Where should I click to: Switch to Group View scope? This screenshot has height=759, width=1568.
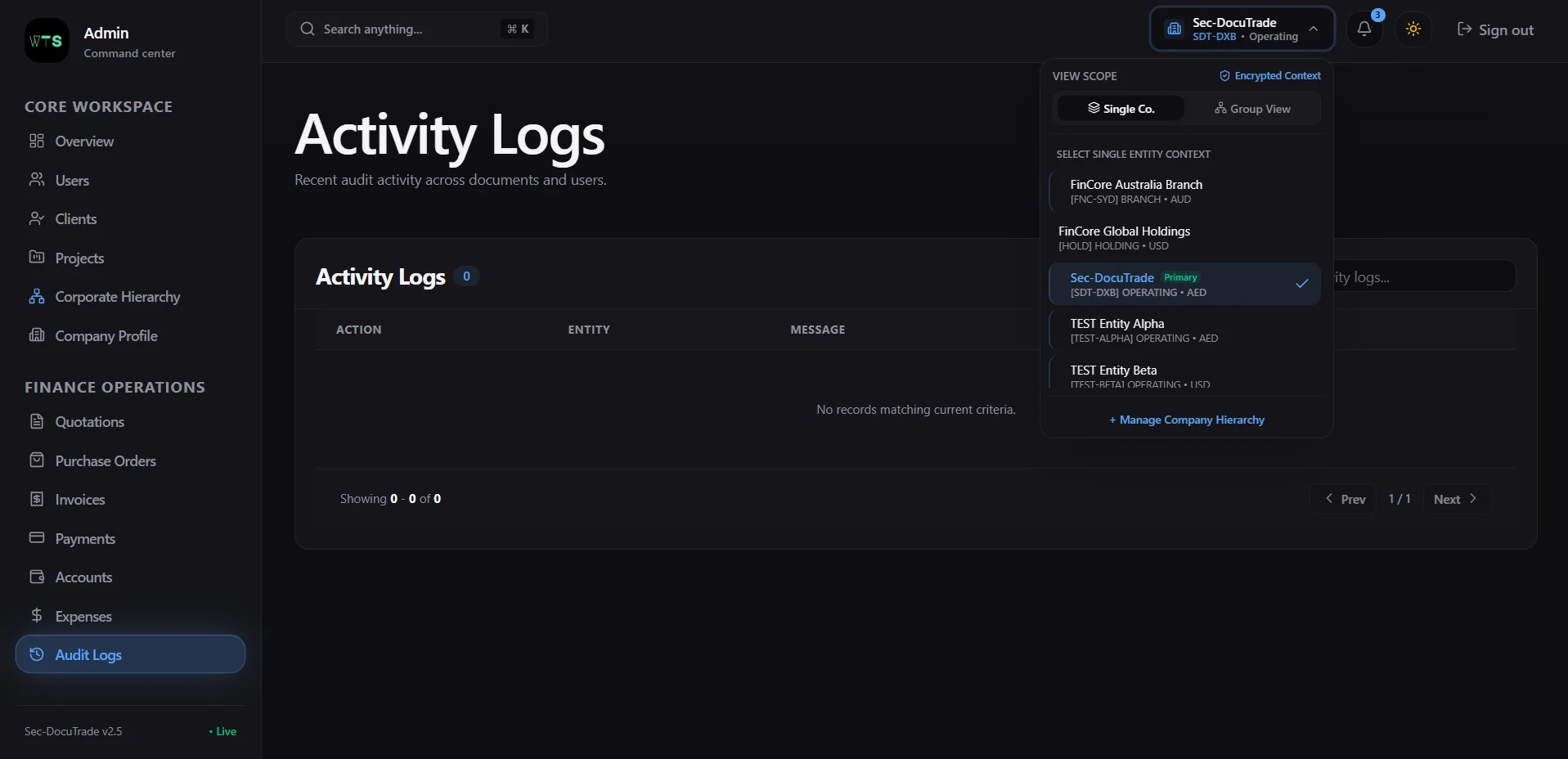[1252, 109]
